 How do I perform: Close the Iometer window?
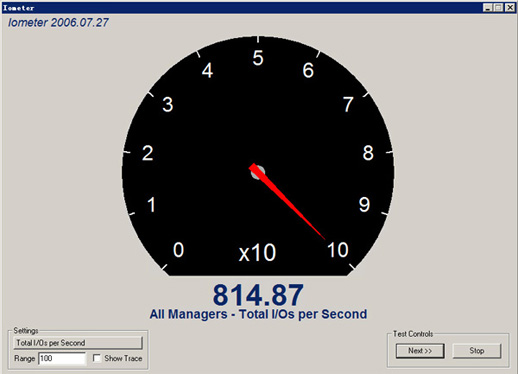pos(510,7)
